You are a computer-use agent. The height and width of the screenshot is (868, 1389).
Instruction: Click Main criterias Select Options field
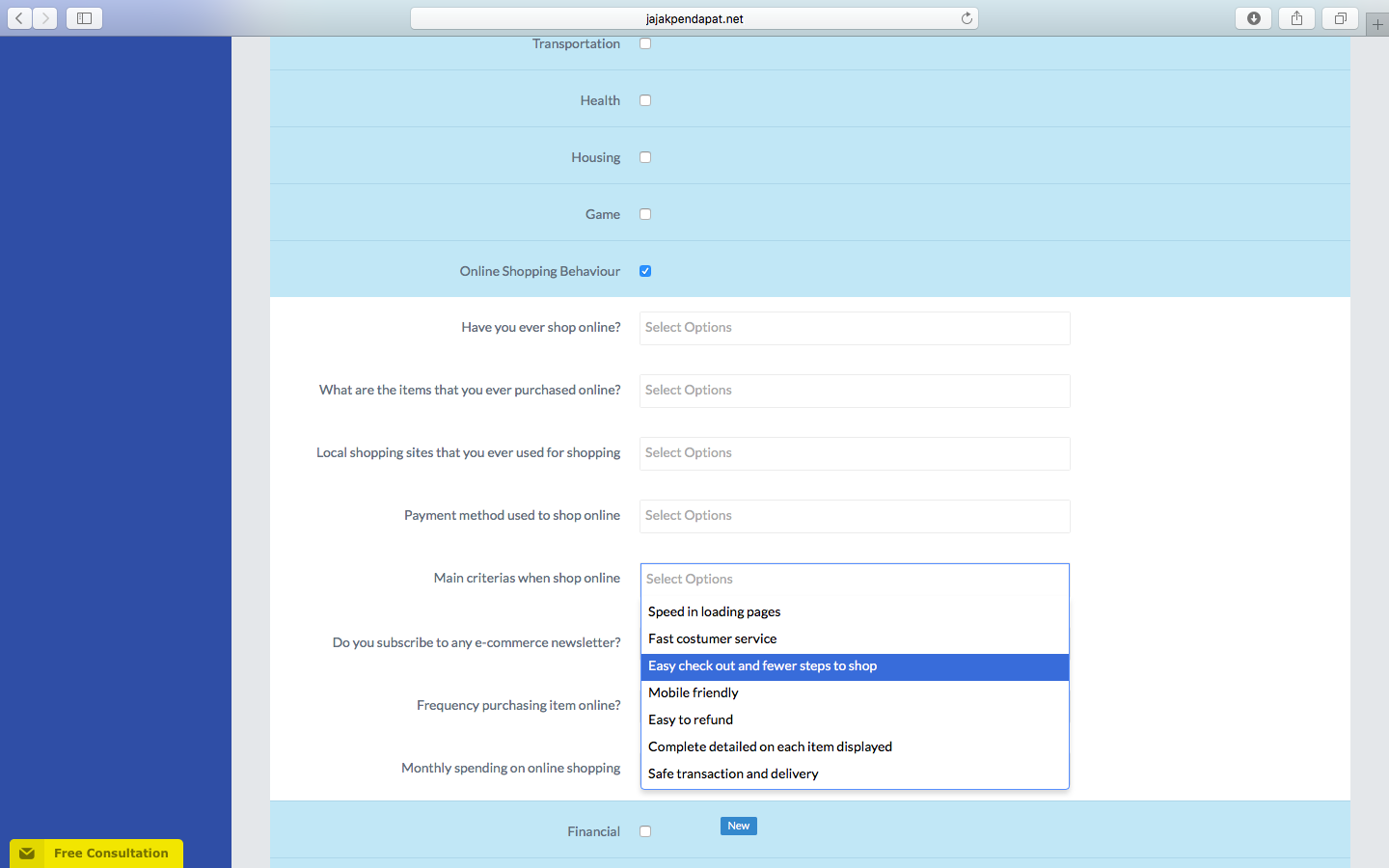coord(855,579)
